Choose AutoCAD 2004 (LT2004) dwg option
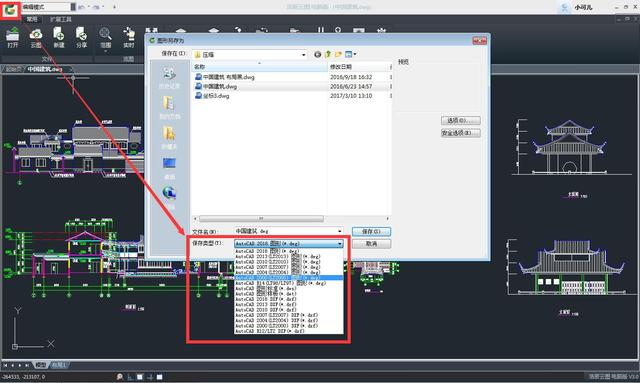This screenshot has height=383, width=640. (x=289, y=272)
